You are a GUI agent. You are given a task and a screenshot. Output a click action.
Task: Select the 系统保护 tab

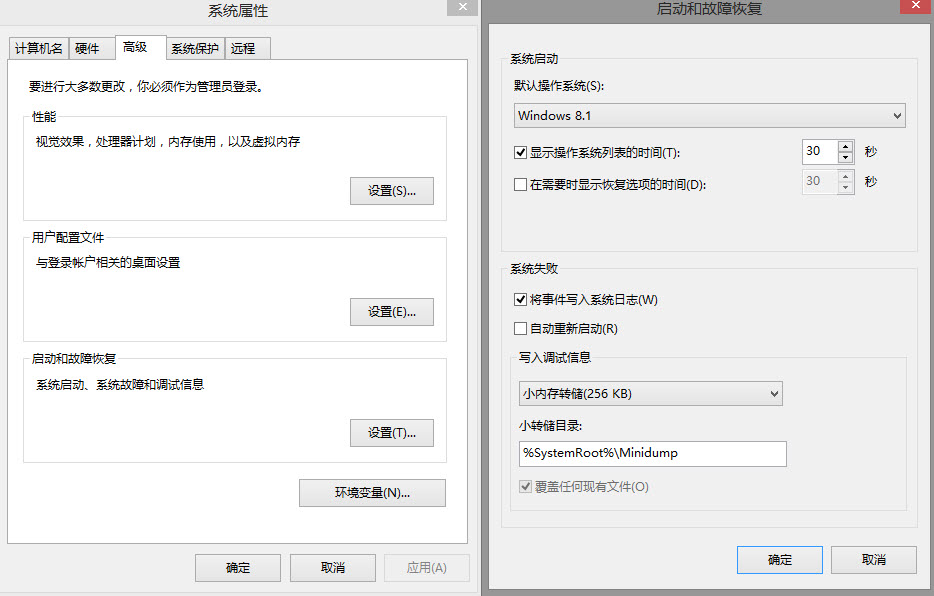tap(194, 49)
